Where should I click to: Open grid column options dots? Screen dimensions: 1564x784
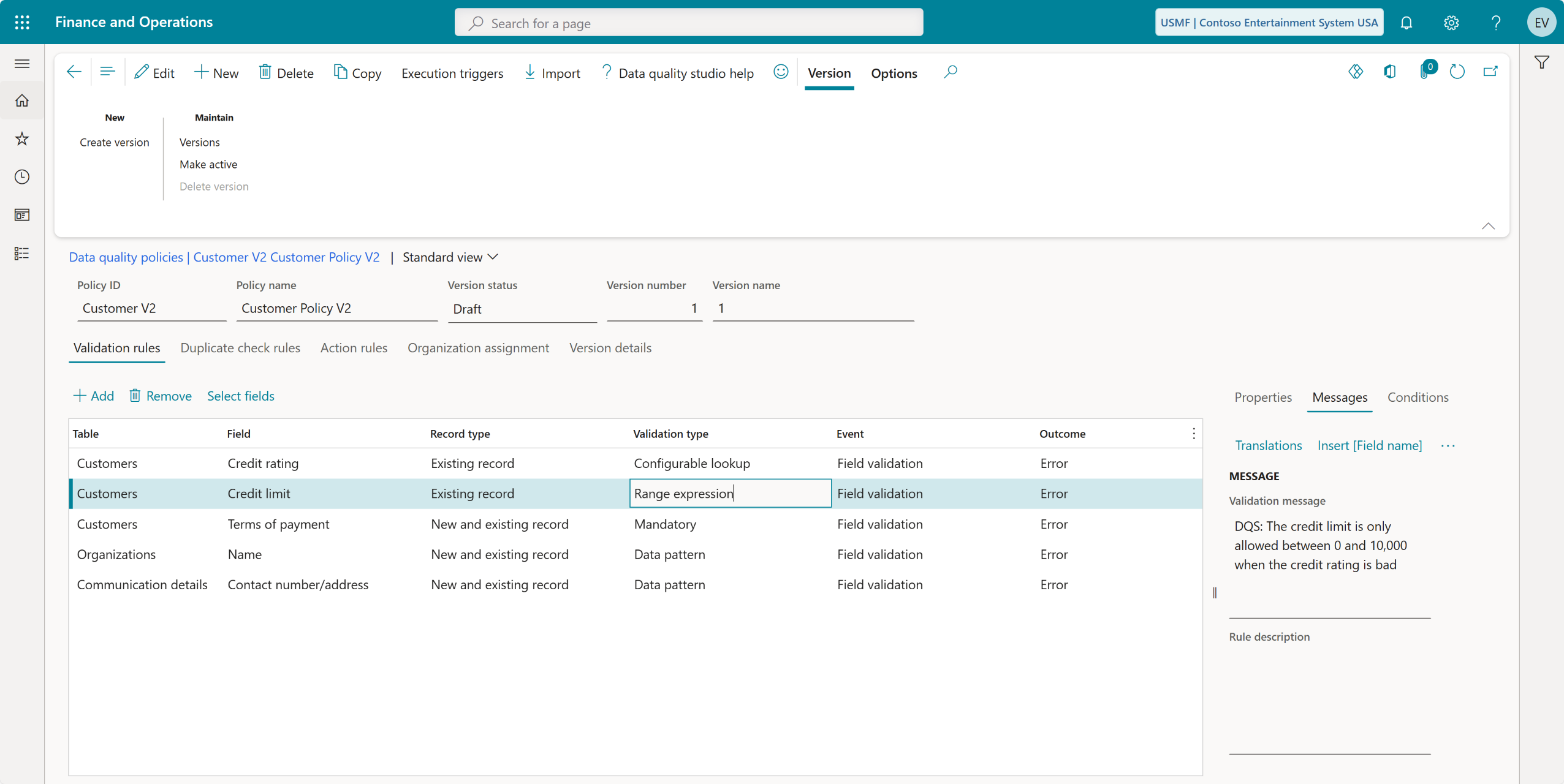click(x=1193, y=434)
